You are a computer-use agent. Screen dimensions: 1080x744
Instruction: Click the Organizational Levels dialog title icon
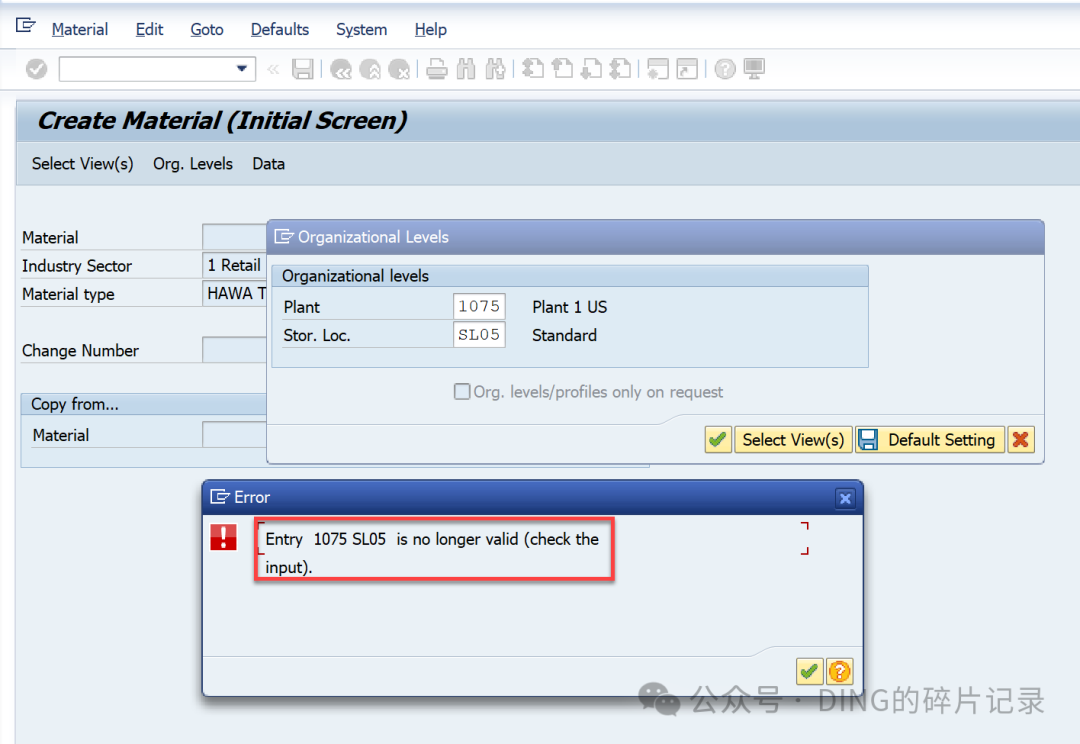[284, 237]
